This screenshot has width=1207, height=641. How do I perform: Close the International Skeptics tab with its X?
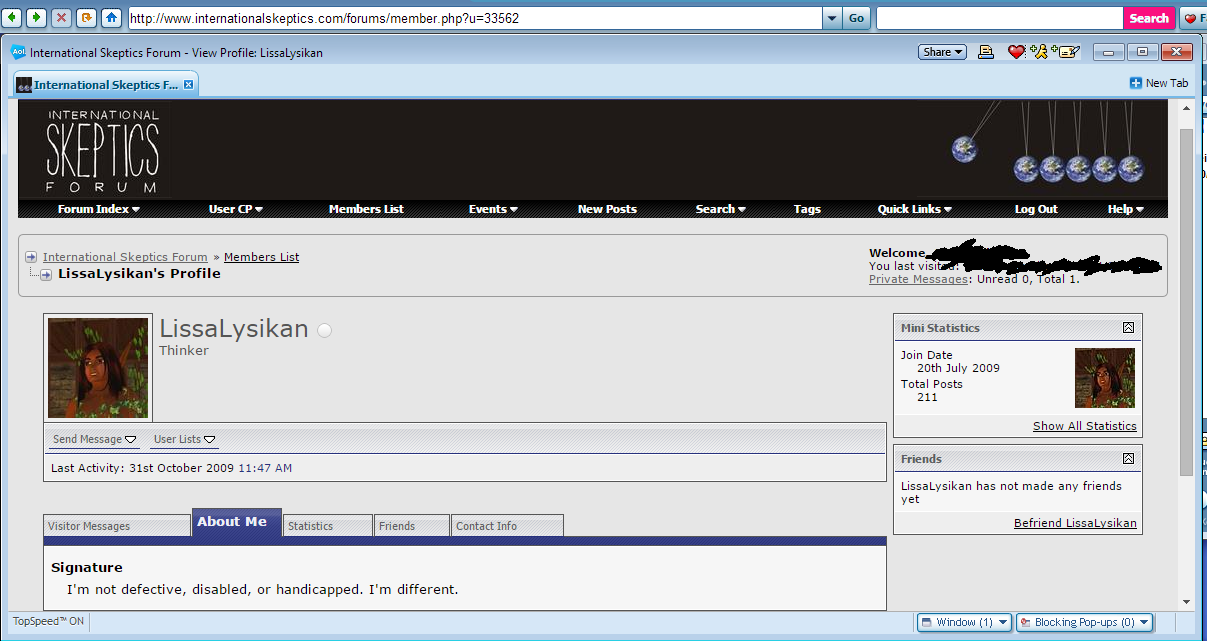click(188, 85)
